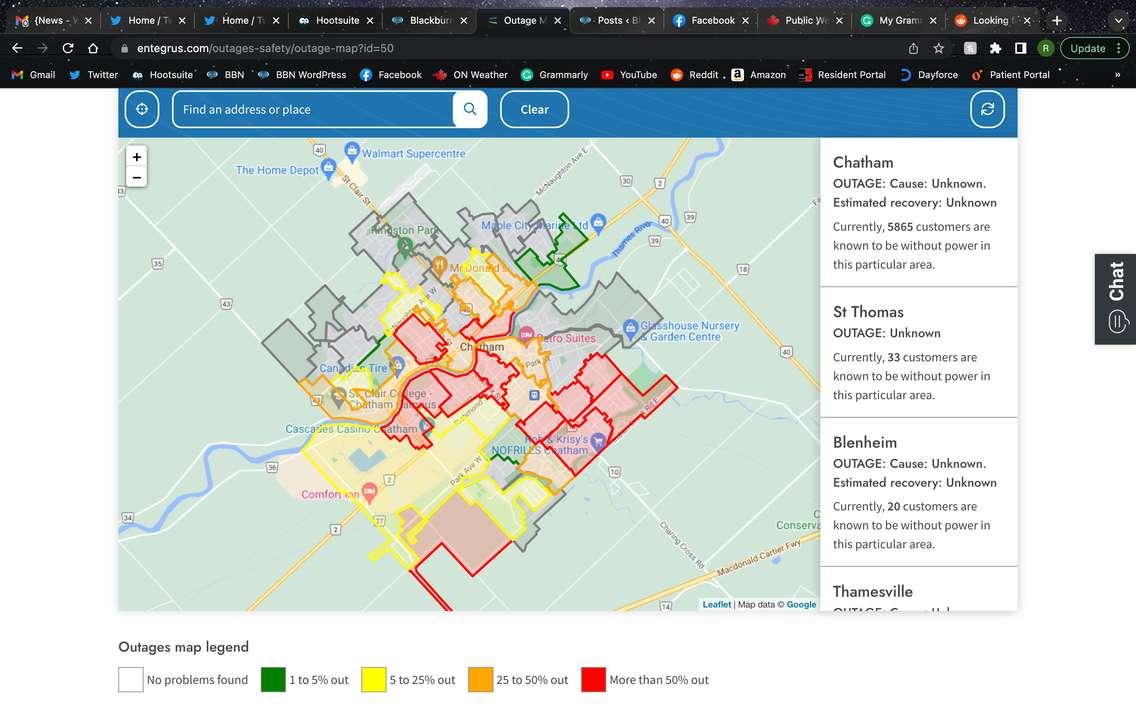Click the Update browser button

[1094, 48]
